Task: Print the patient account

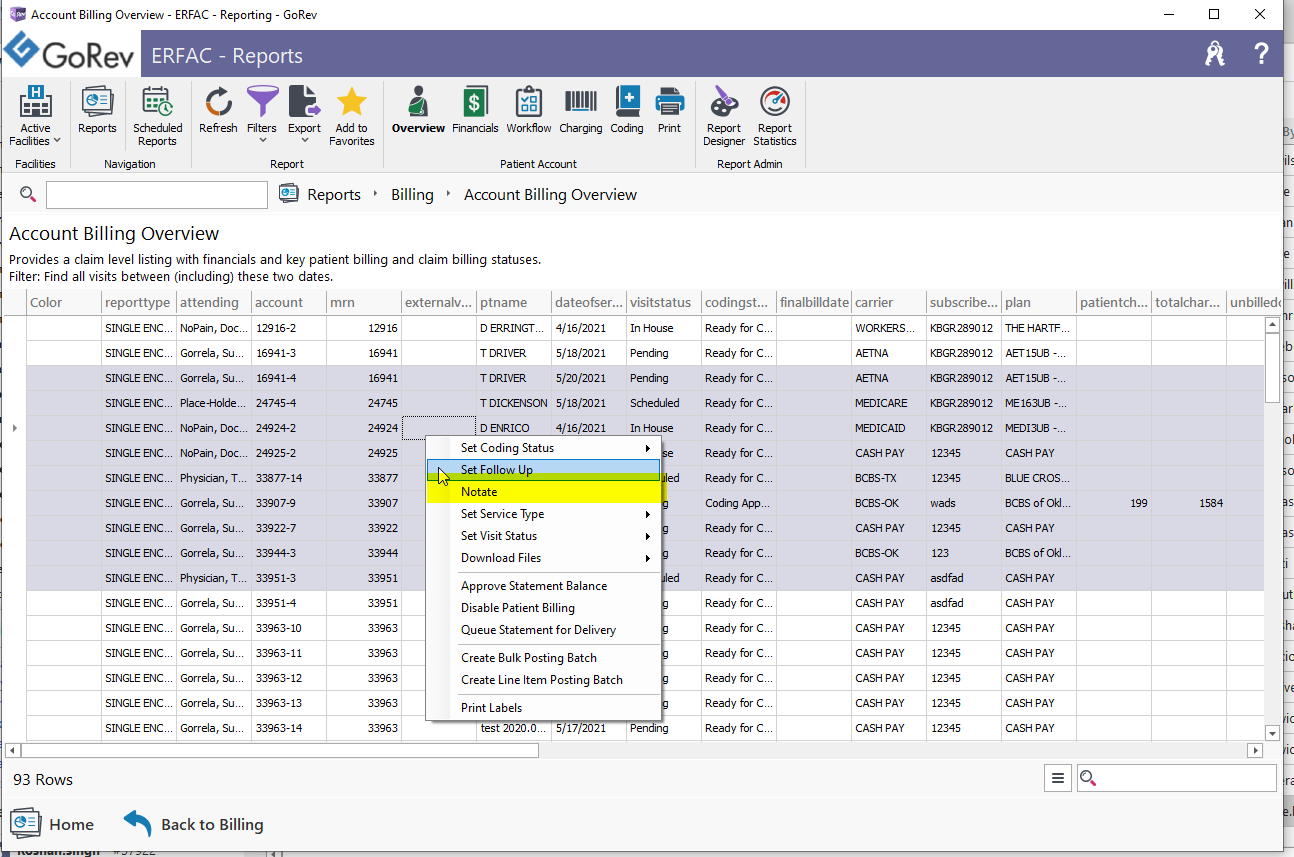Action: [x=669, y=110]
